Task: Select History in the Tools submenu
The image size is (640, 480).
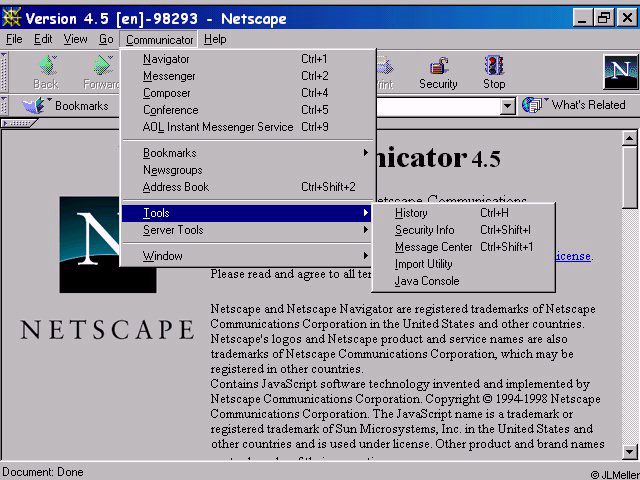Action: 464,213
